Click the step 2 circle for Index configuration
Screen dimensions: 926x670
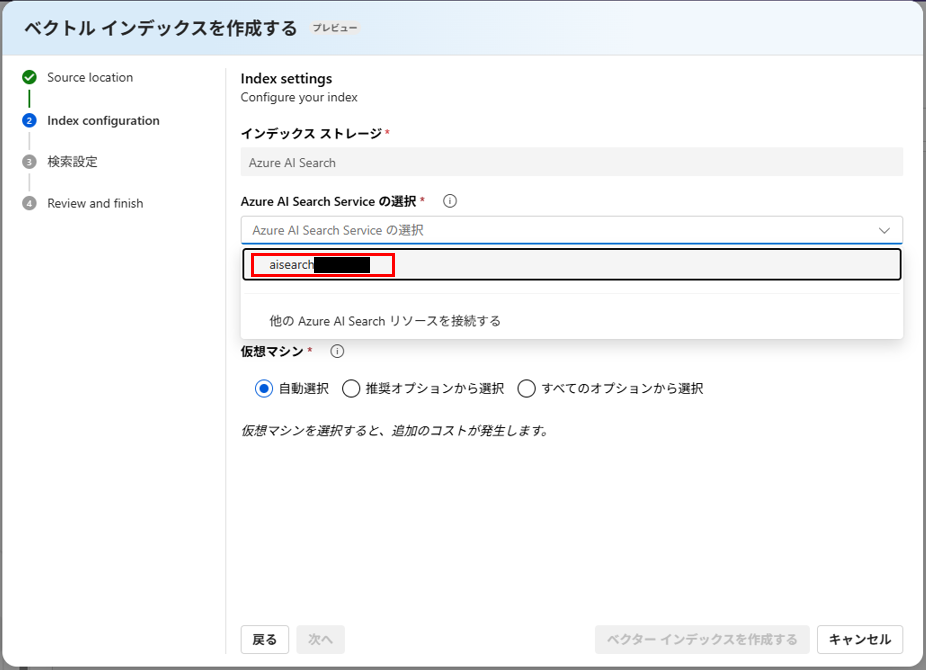pyautogui.click(x=30, y=120)
